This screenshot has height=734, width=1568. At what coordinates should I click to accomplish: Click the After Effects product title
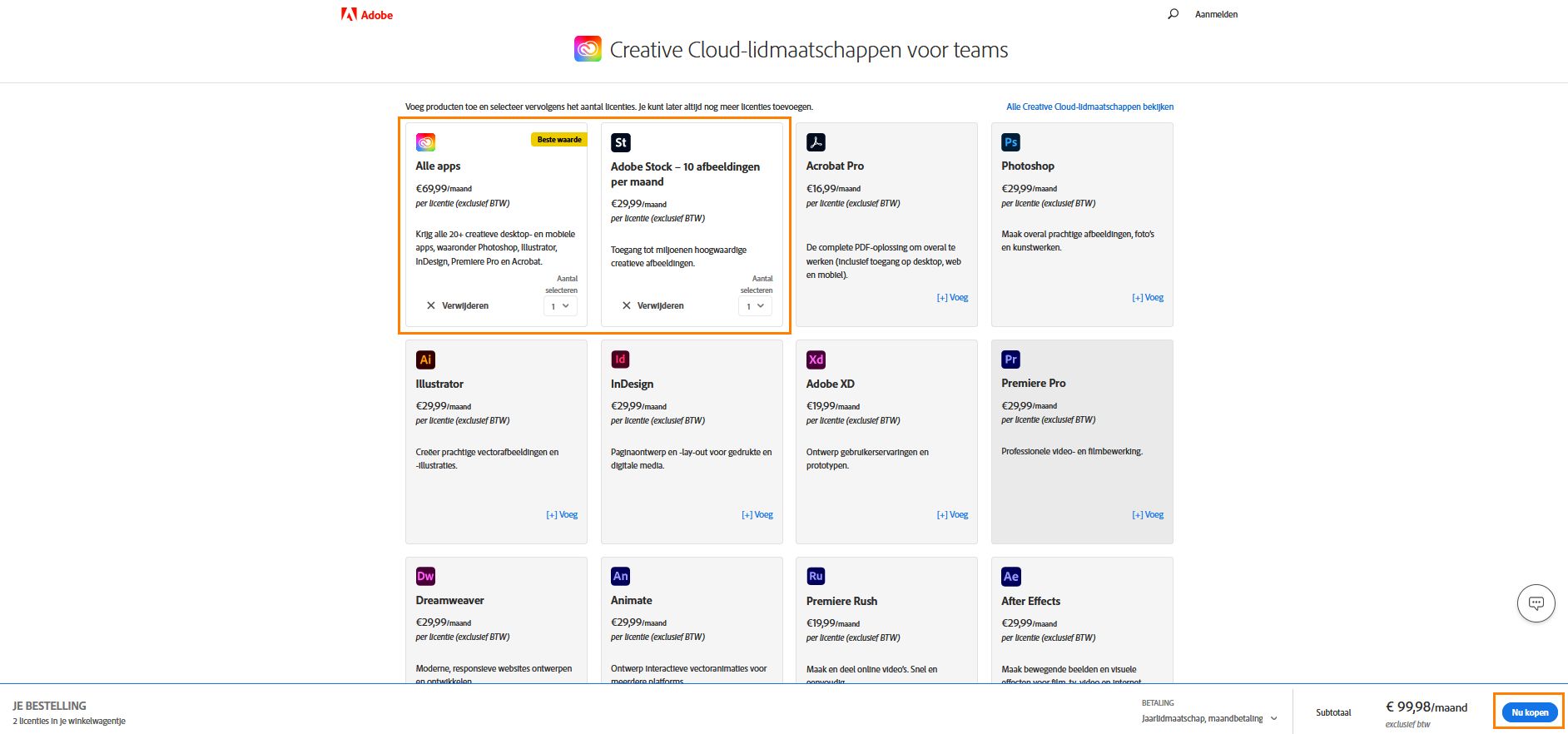click(1030, 601)
